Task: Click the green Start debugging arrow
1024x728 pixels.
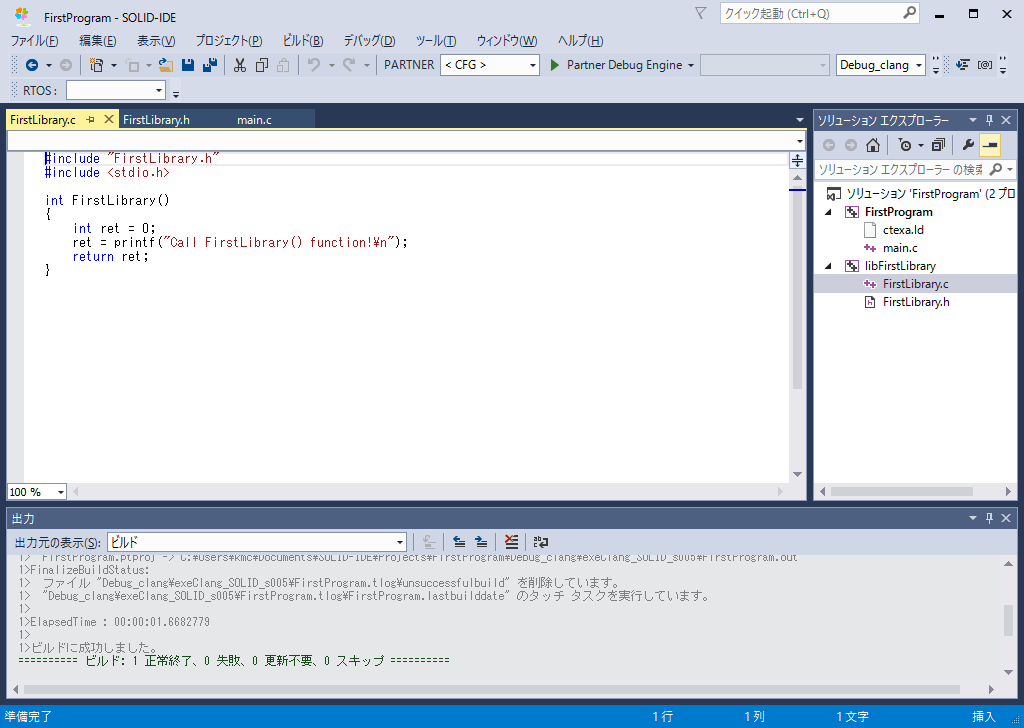Action: (x=555, y=65)
